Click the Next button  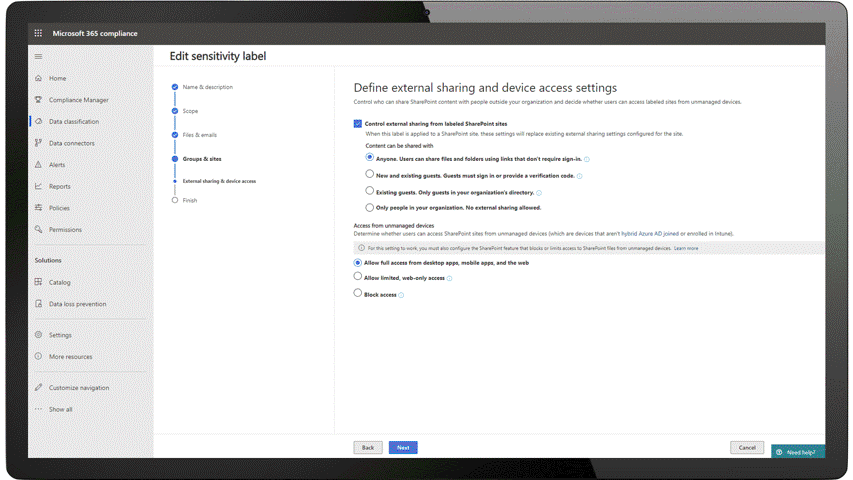click(403, 447)
